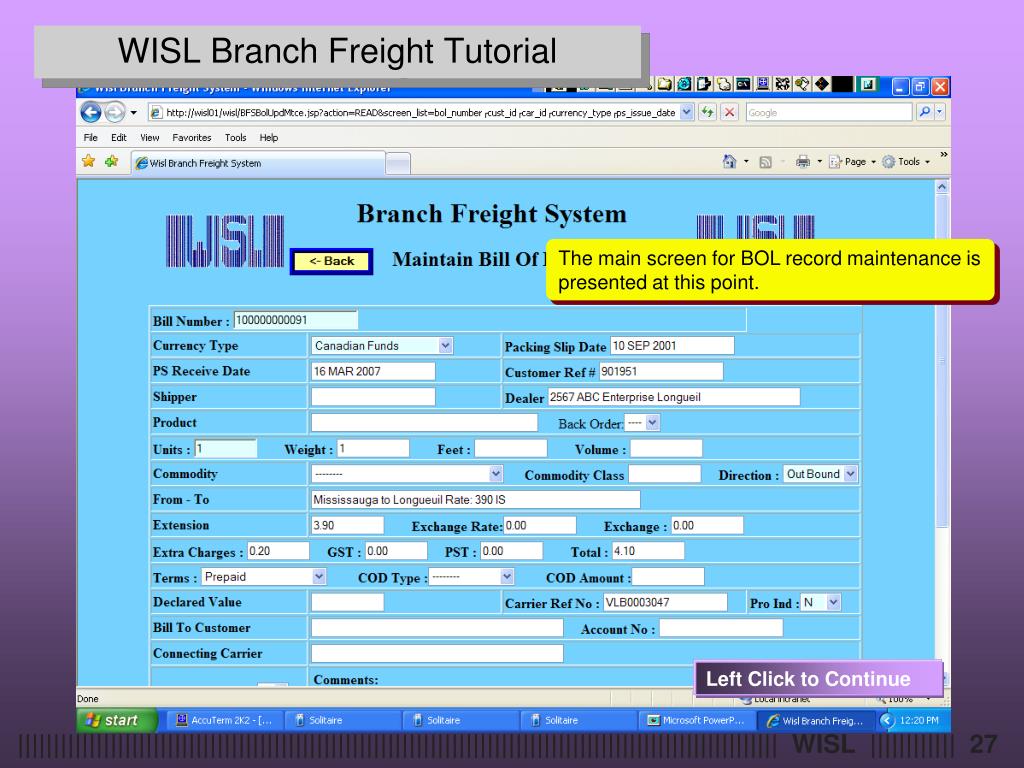Click the empty new tab button

(x=398, y=163)
